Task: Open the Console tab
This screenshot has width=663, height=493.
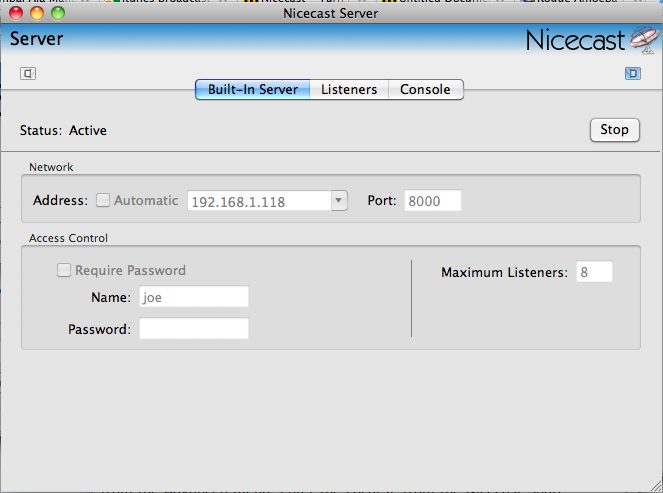Action: (x=425, y=90)
